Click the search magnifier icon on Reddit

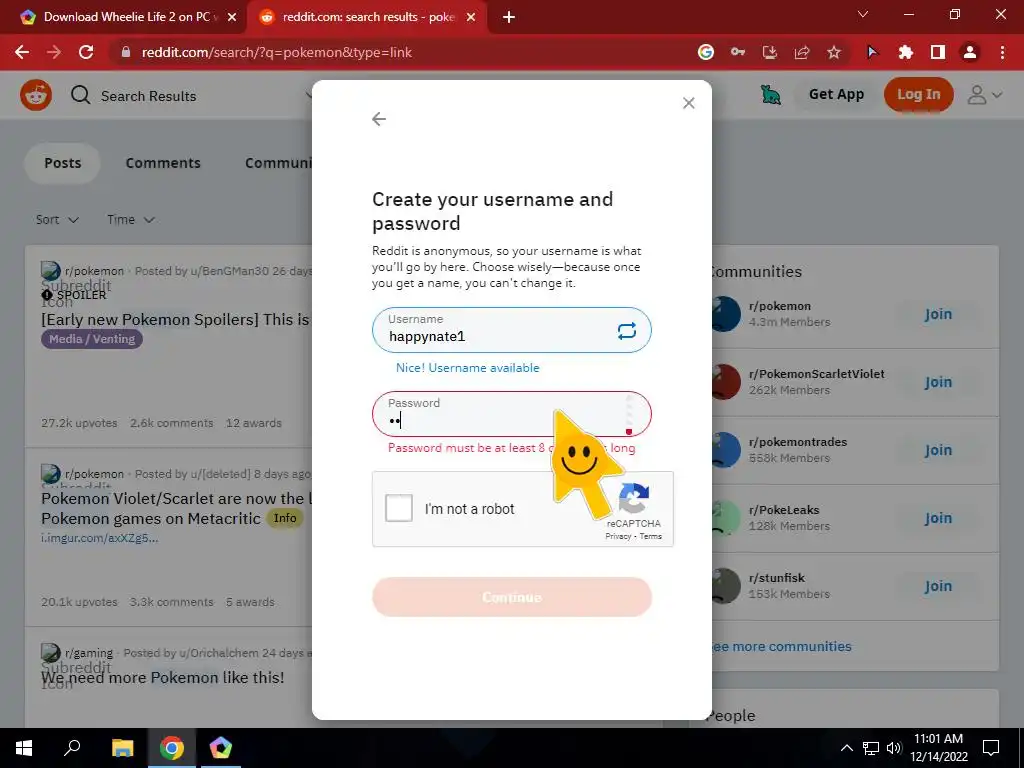click(80, 95)
